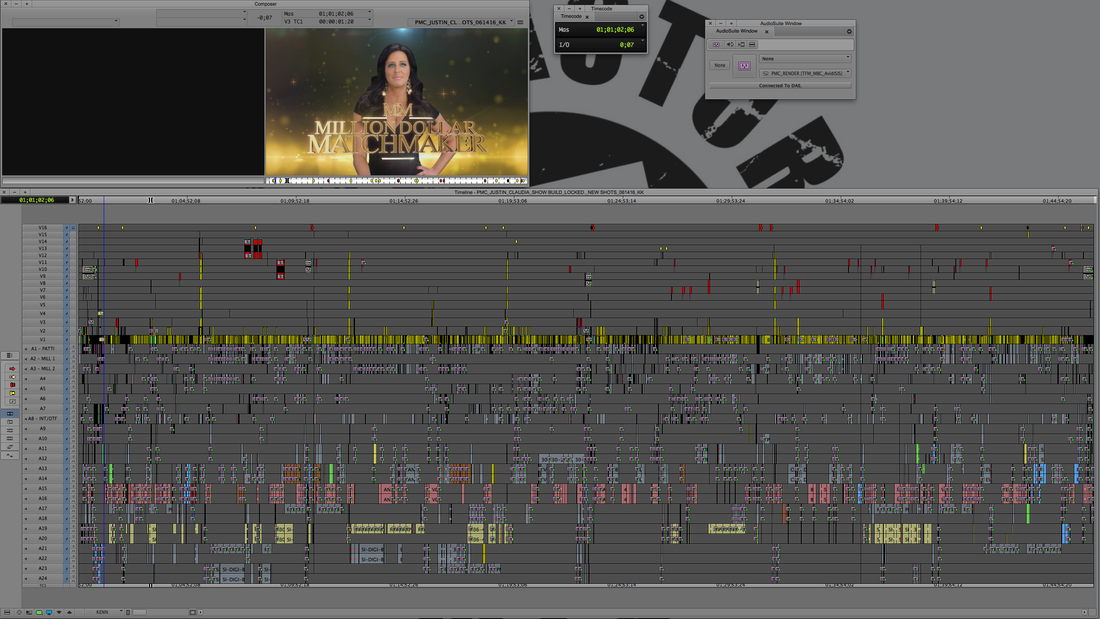This screenshot has height=619, width=1100.
Task: Select the AudioSuite Window tab
Action: coord(737,31)
